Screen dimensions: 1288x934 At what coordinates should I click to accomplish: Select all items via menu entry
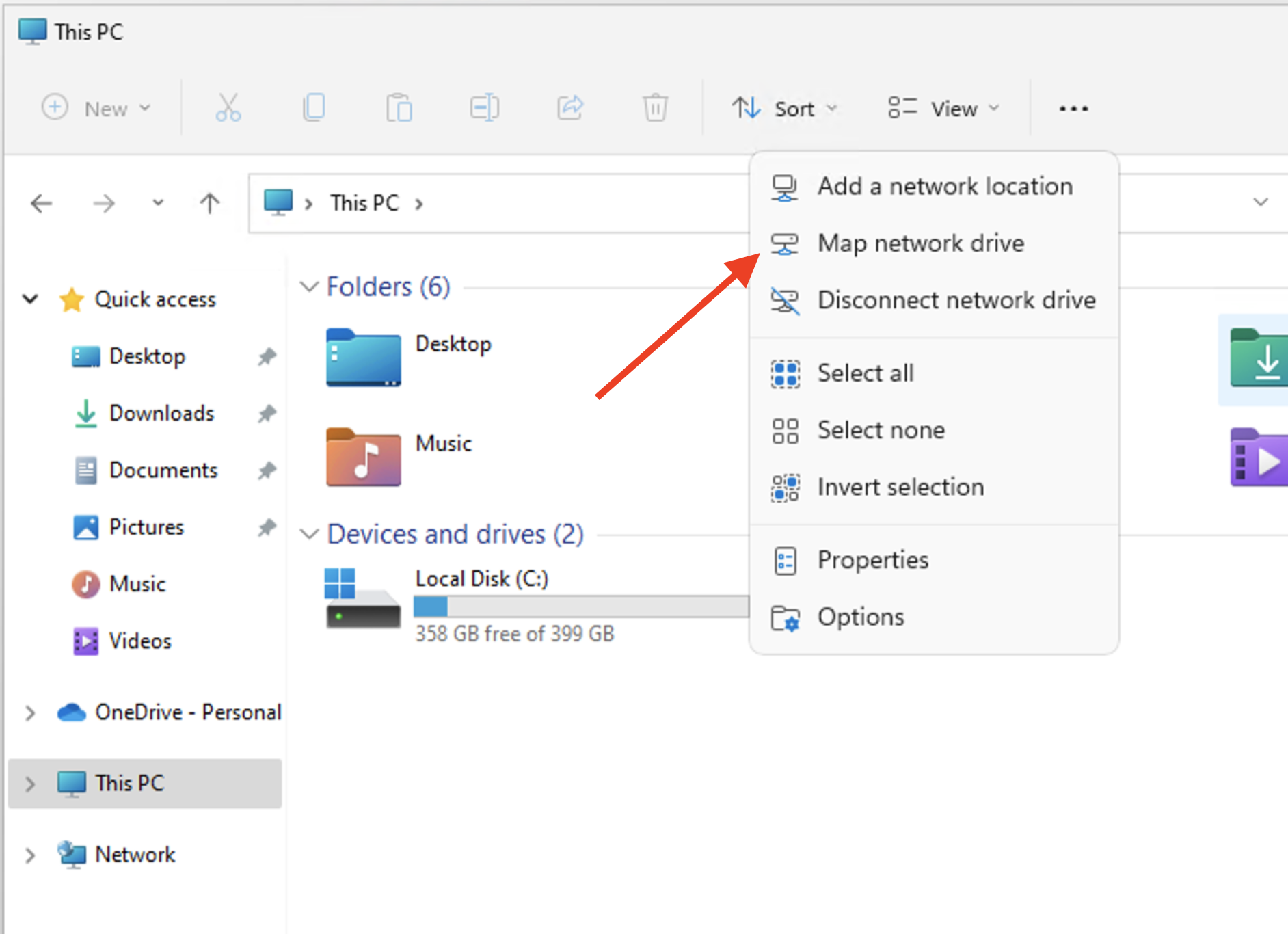(866, 373)
